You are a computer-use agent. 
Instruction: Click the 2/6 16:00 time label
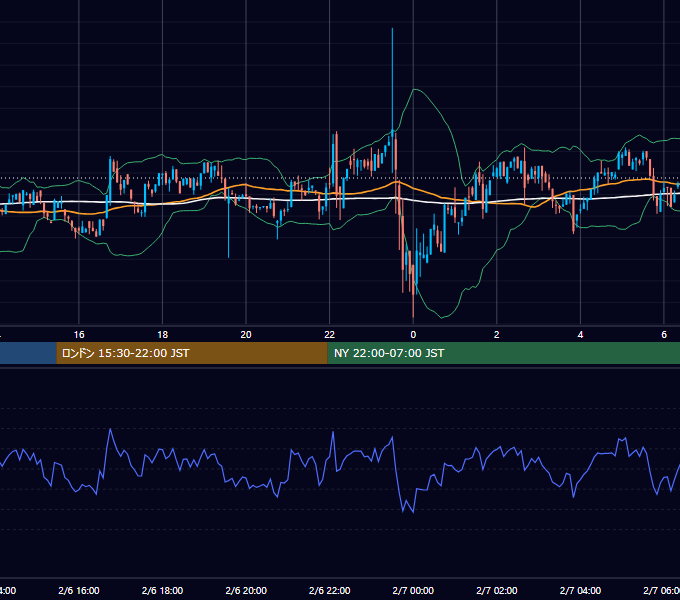coord(79,590)
